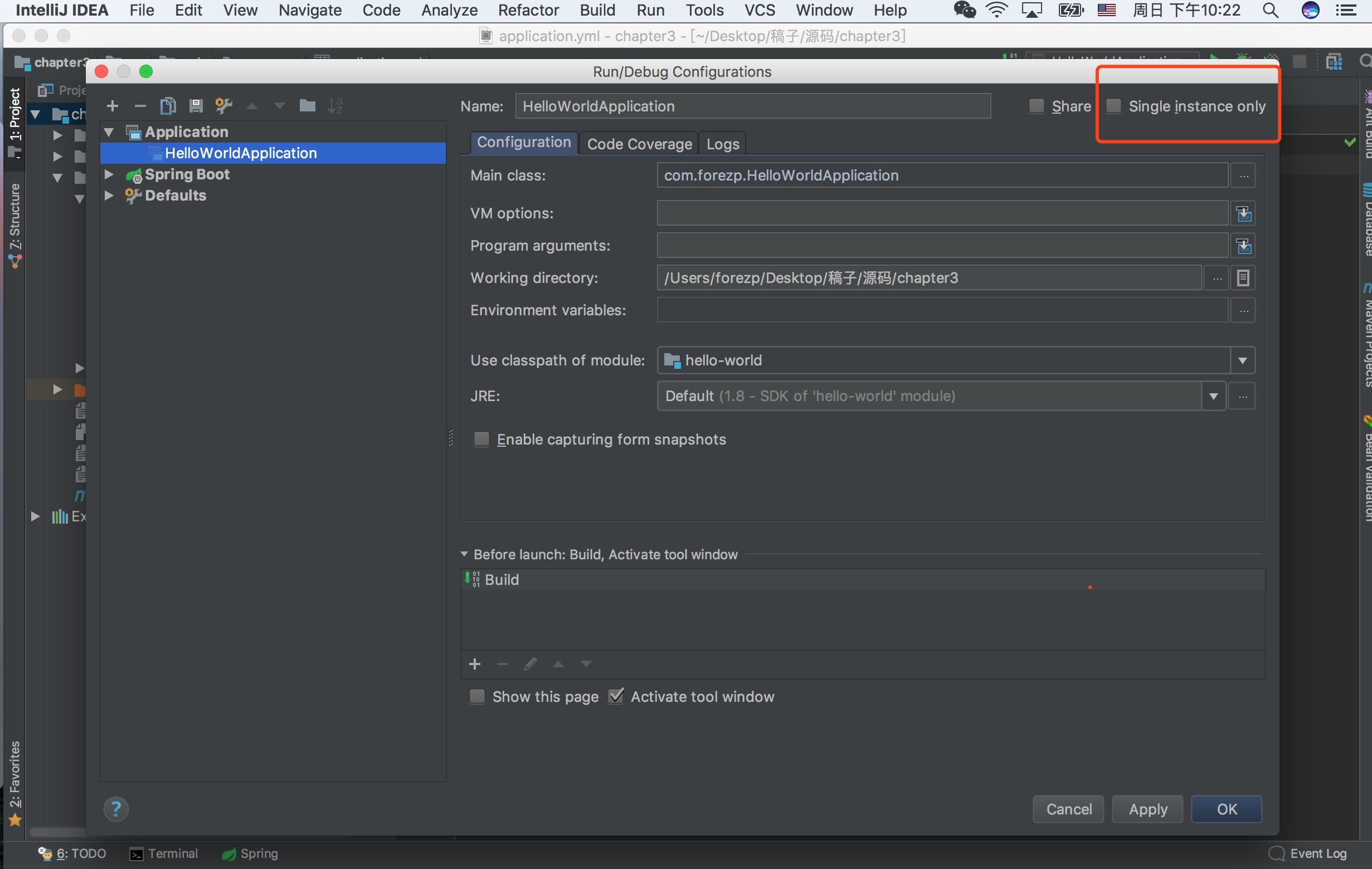
Task: Click the save configuration disk icon
Action: (196, 106)
